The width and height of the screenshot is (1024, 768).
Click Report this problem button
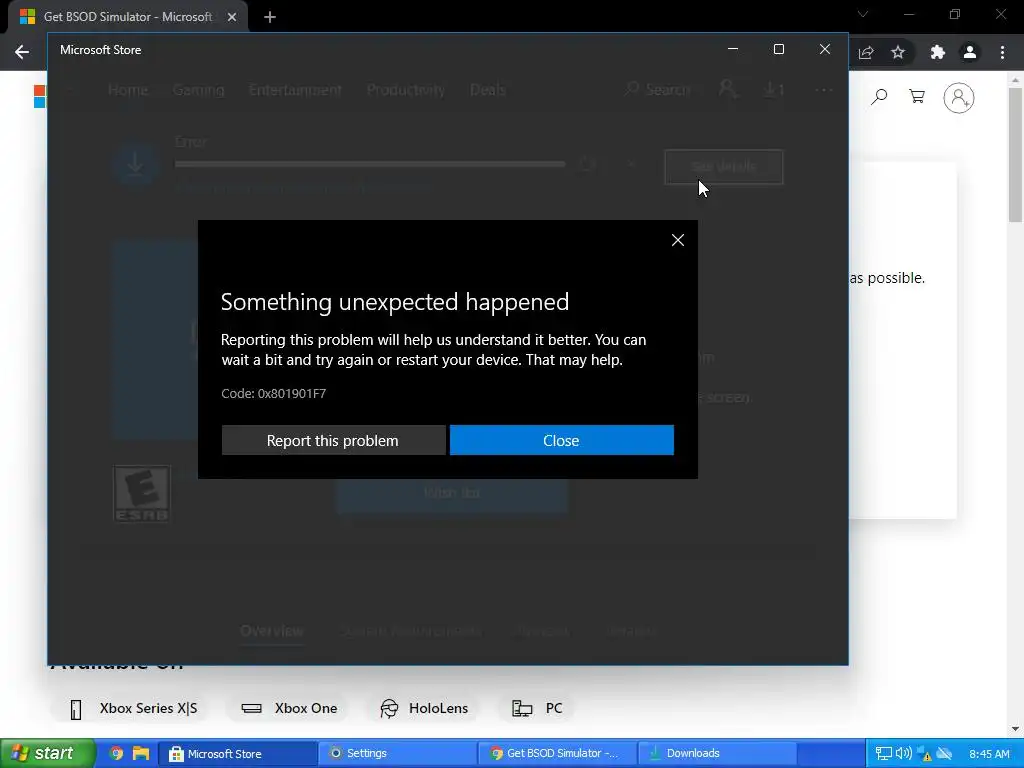333,440
